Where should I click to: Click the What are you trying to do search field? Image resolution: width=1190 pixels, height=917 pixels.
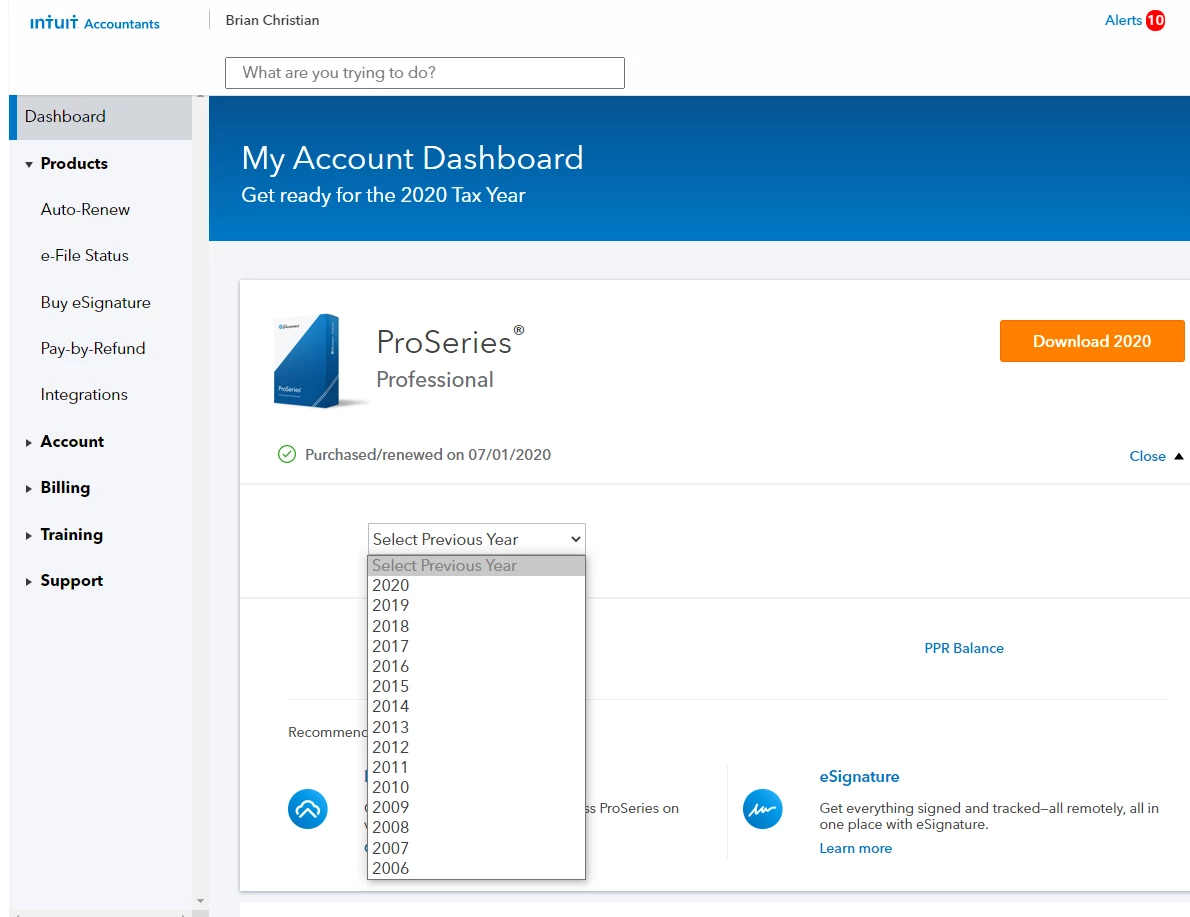pyautogui.click(x=425, y=73)
